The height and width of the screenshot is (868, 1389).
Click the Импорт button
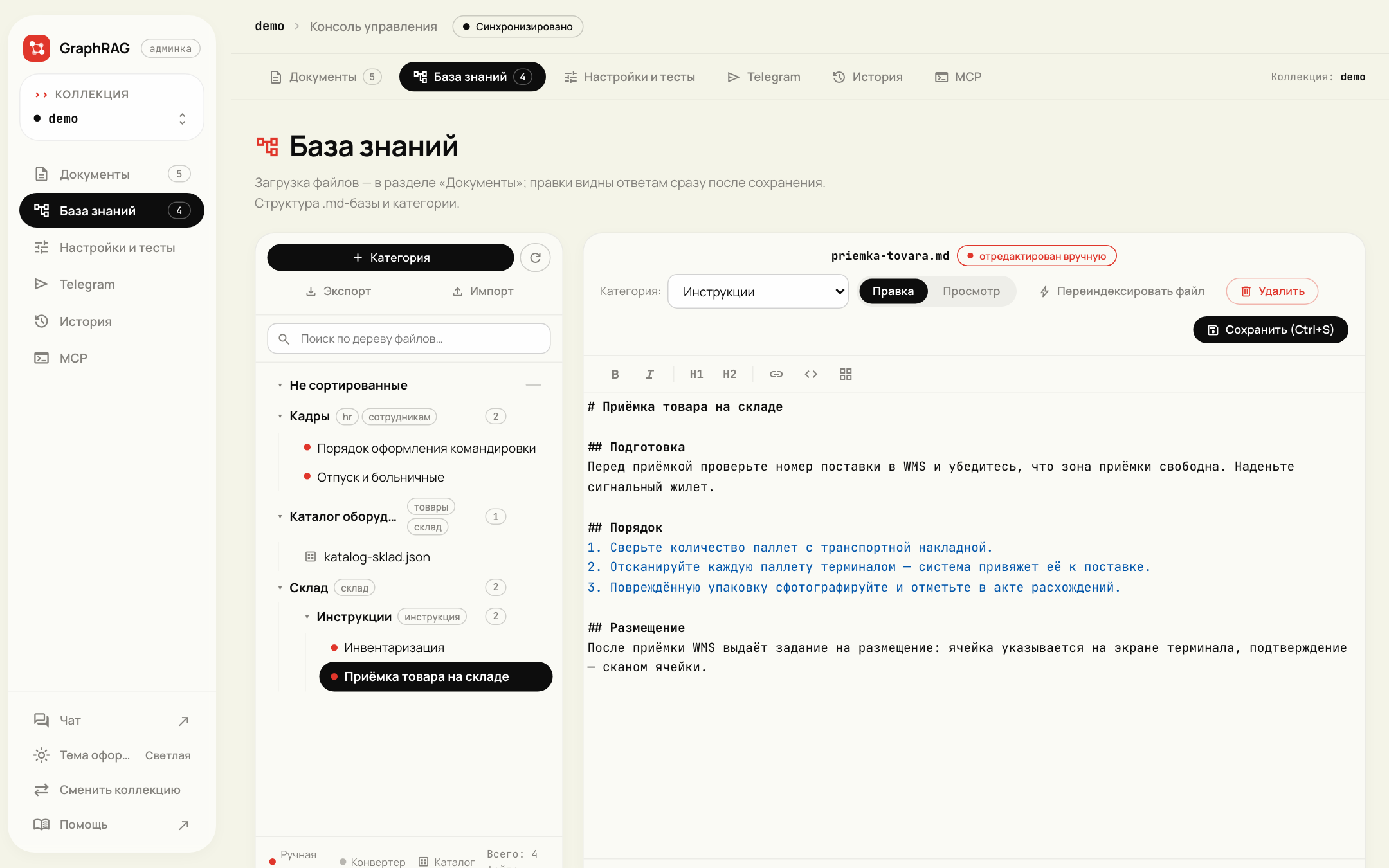tap(483, 291)
